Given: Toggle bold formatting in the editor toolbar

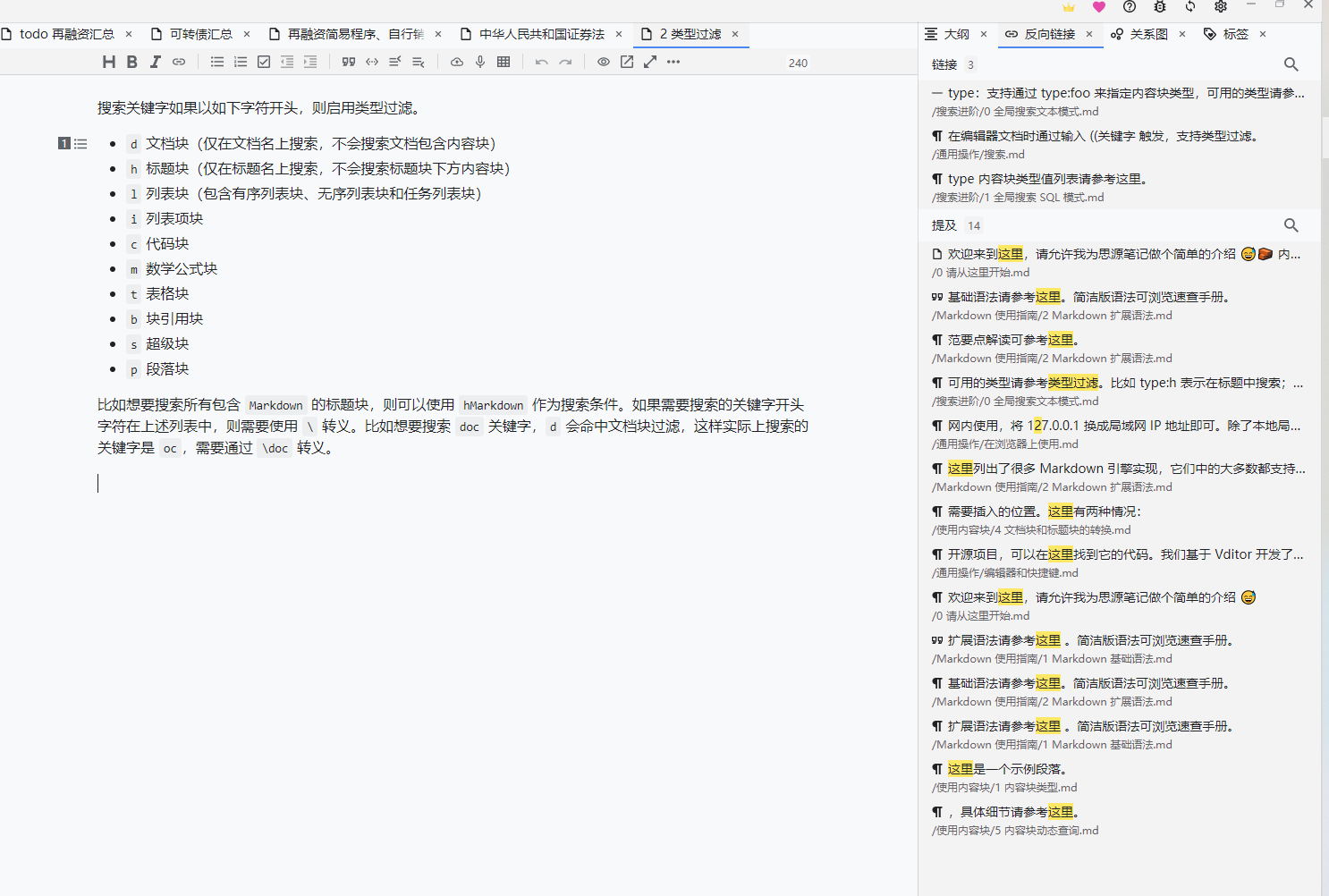Looking at the screenshot, I should click(132, 62).
